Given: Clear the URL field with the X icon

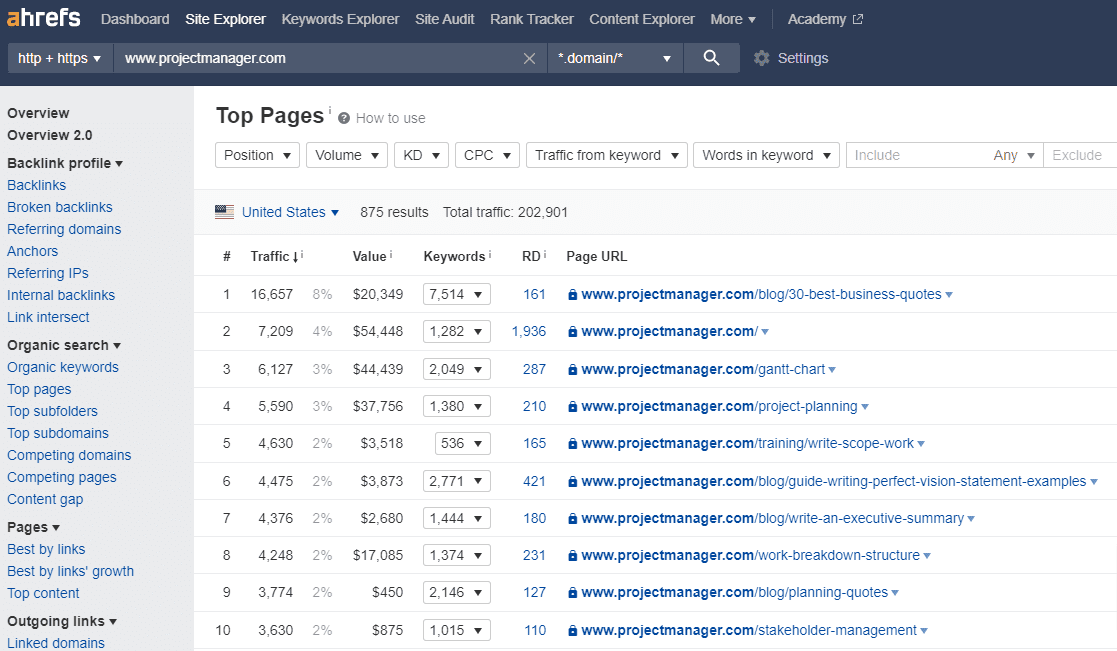Looking at the screenshot, I should 529,58.
